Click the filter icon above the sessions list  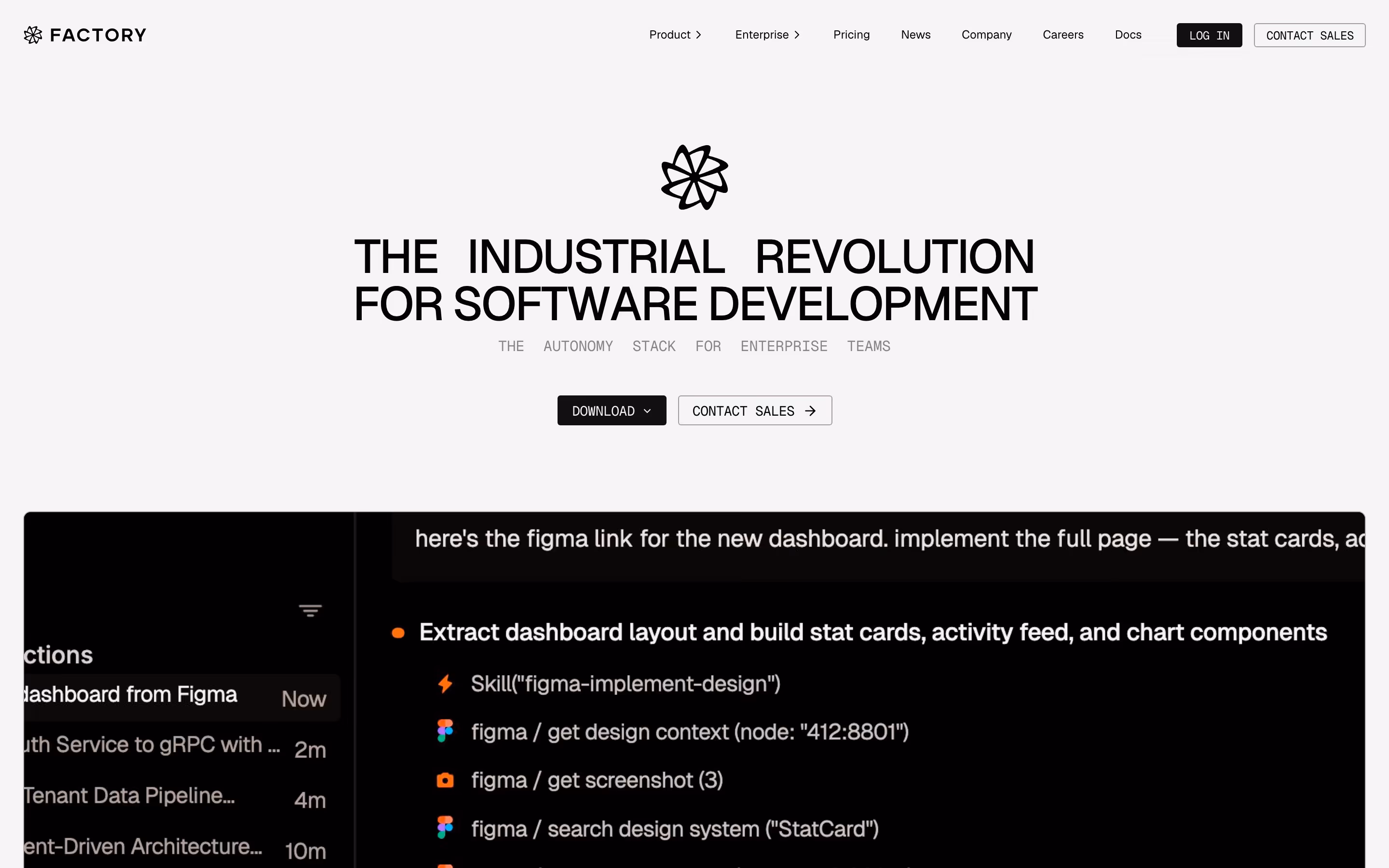pos(310,610)
